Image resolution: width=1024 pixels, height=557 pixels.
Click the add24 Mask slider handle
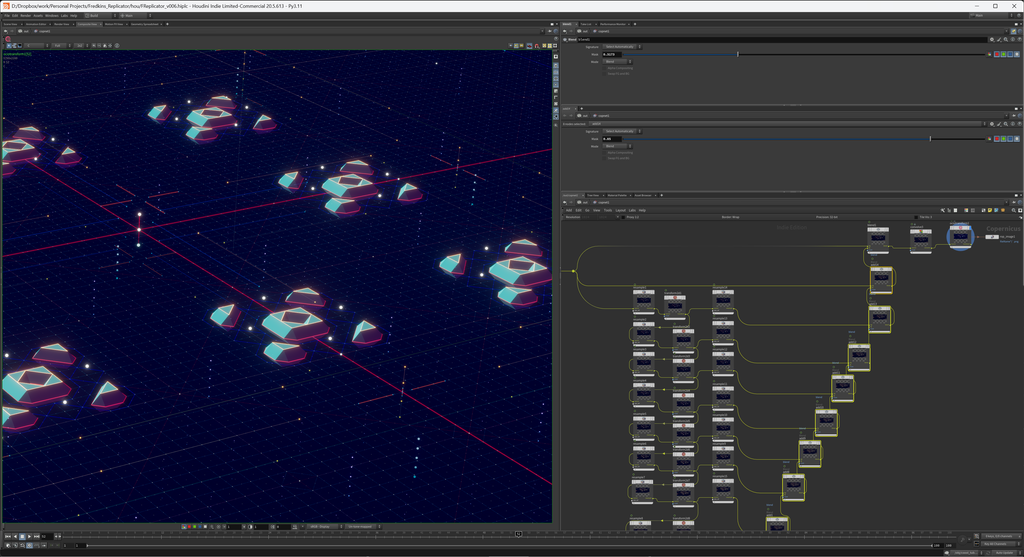(931, 139)
